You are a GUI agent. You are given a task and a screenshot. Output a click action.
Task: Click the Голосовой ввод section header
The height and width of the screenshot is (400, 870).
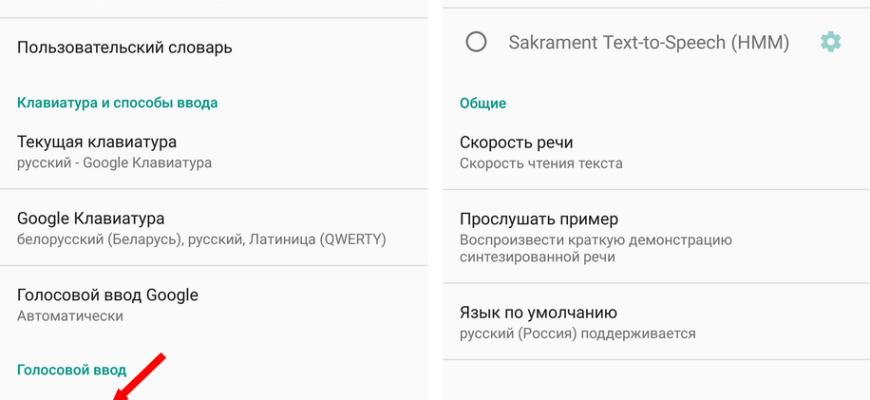tap(71, 369)
